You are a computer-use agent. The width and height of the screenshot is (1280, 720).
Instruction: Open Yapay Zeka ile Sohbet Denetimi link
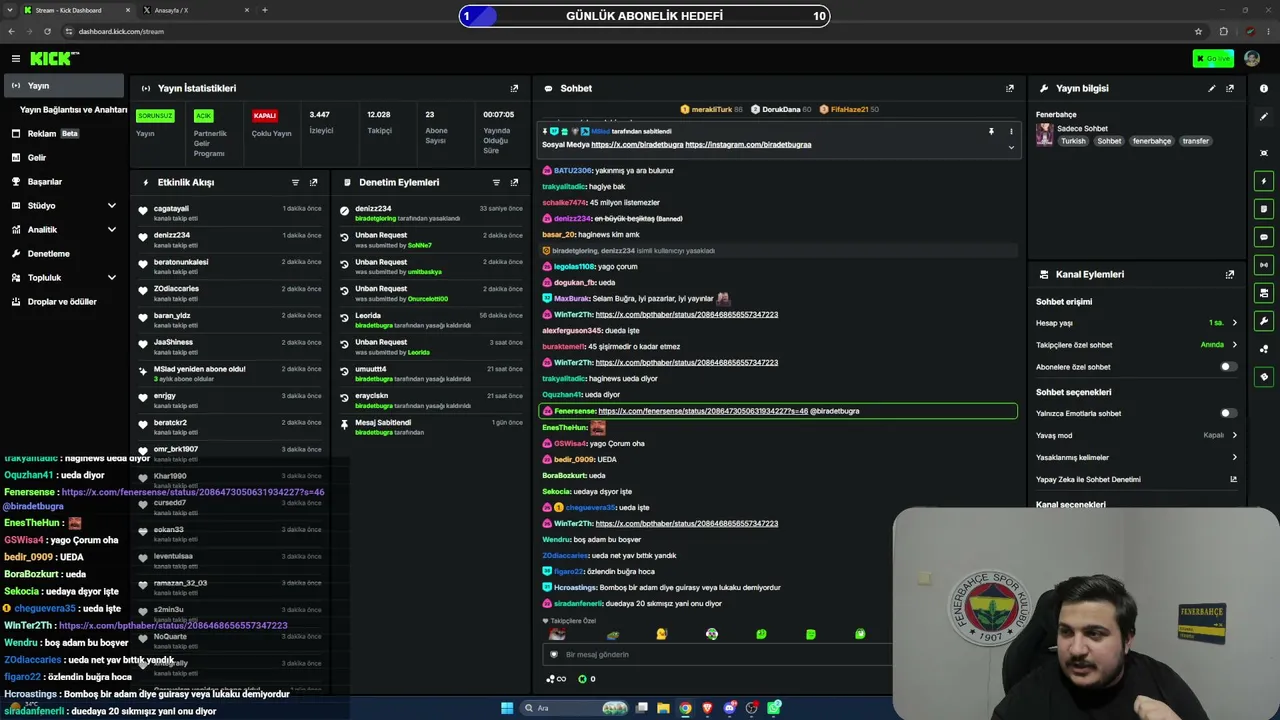1137,479
